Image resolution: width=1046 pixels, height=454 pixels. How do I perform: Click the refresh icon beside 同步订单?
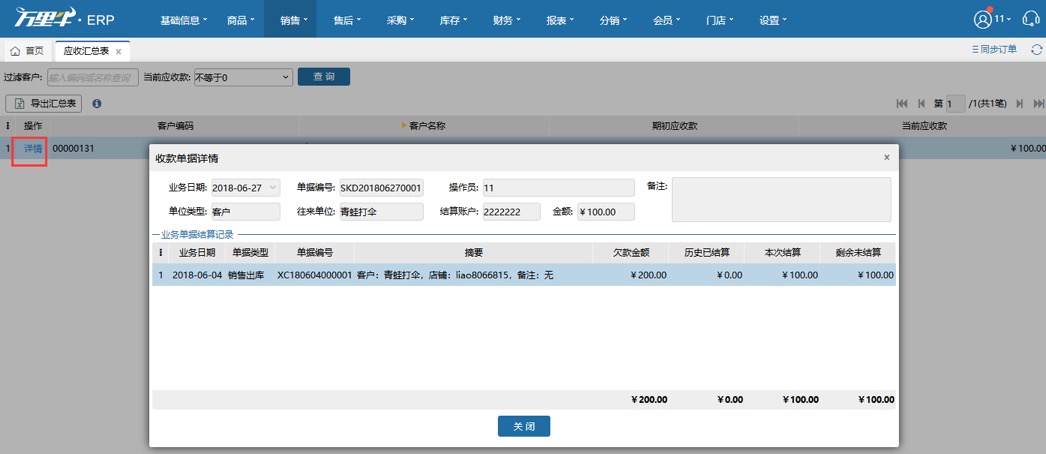[x=1036, y=49]
